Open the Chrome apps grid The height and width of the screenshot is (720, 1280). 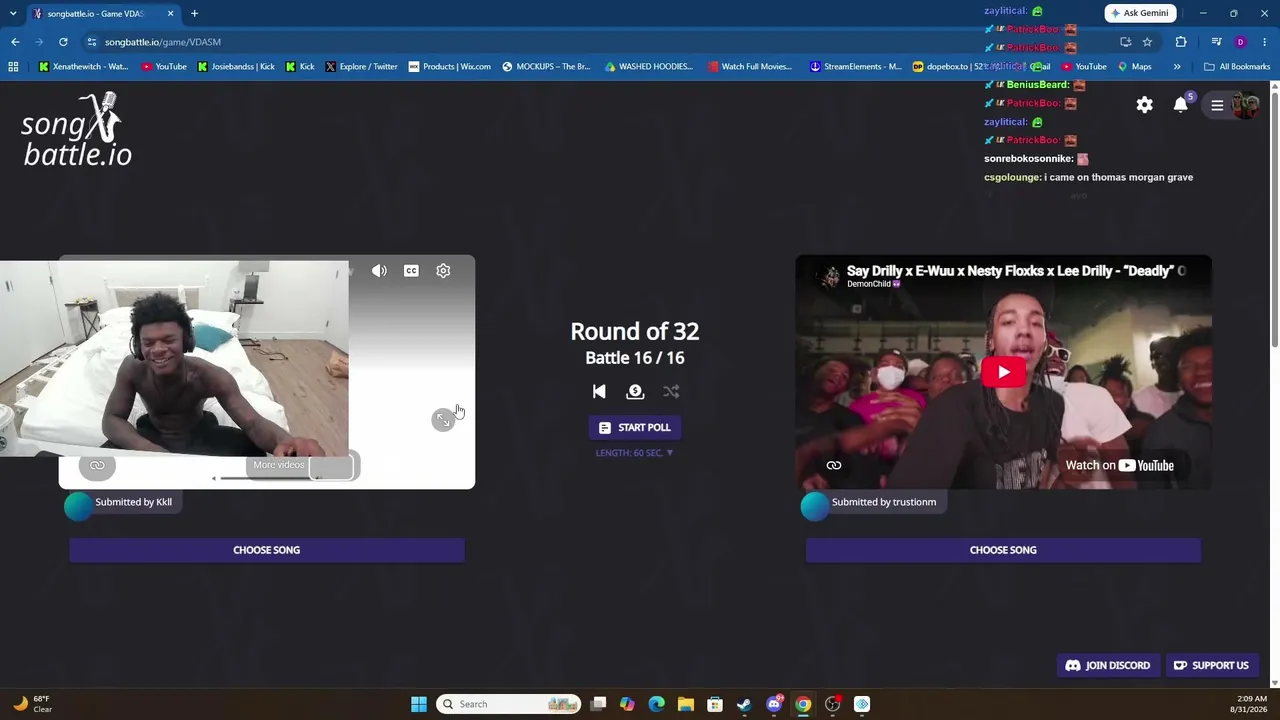[13, 67]
